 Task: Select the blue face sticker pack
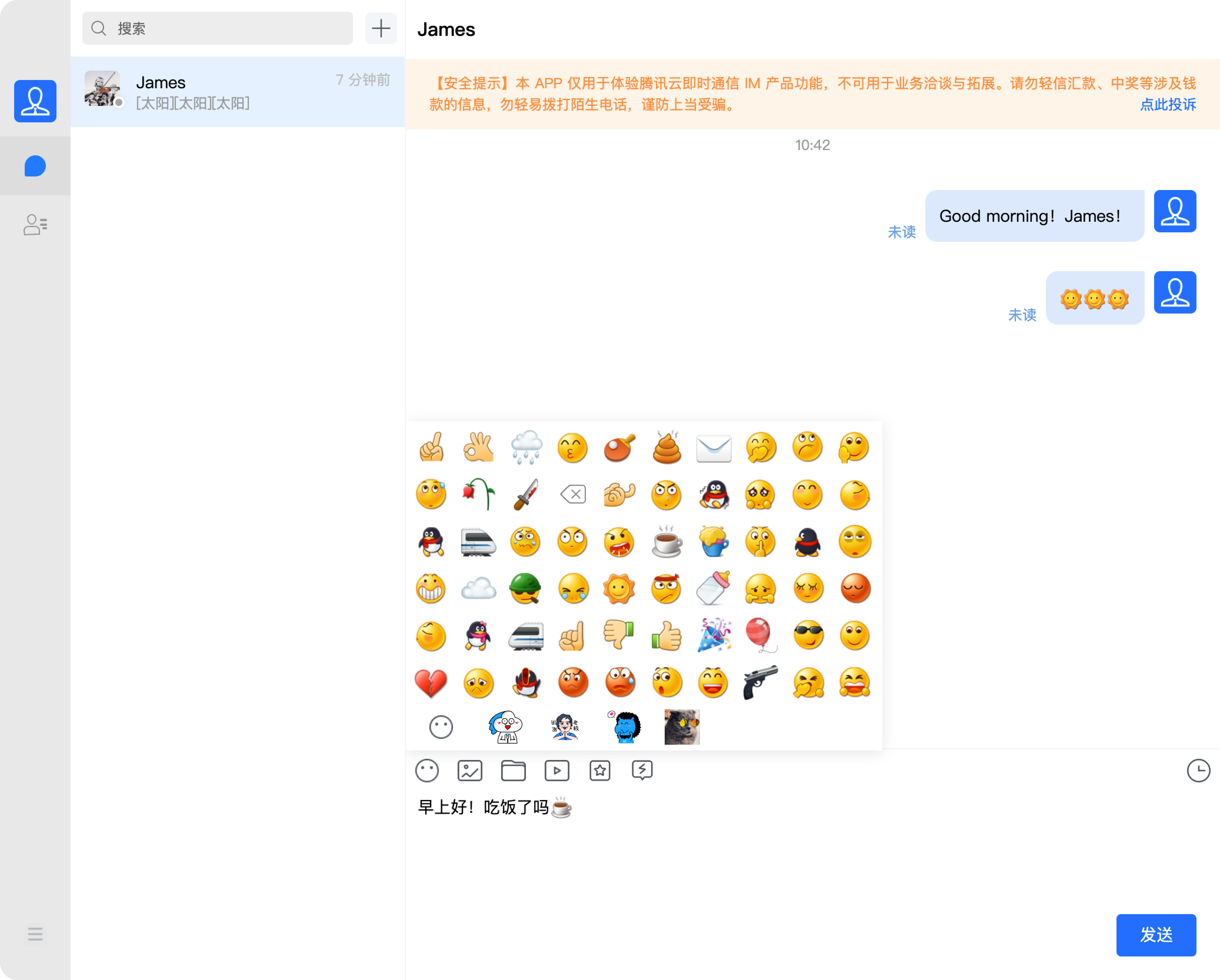[x=625, y=727]
